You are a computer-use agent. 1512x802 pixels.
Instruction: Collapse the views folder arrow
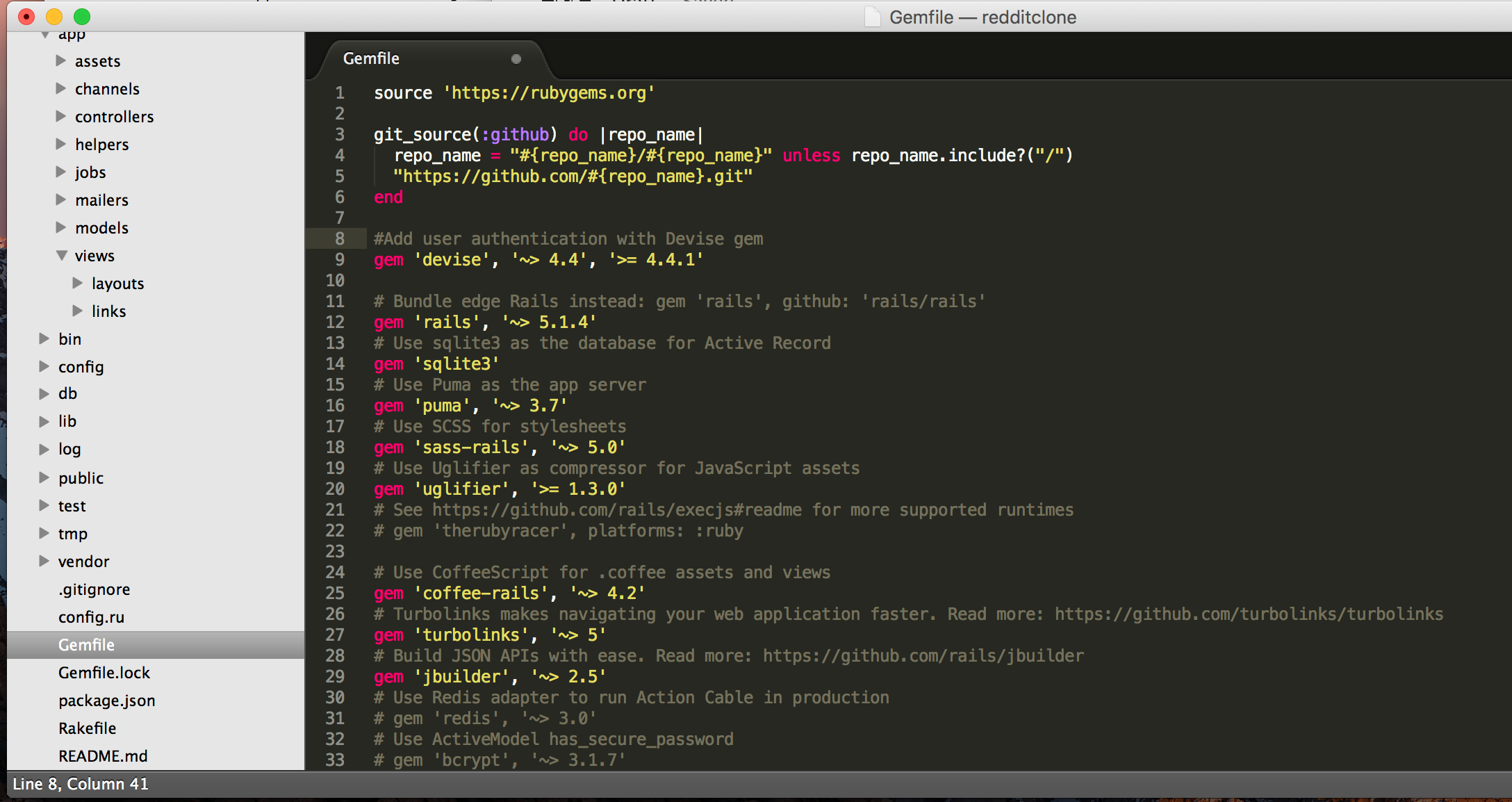point(61,256)
